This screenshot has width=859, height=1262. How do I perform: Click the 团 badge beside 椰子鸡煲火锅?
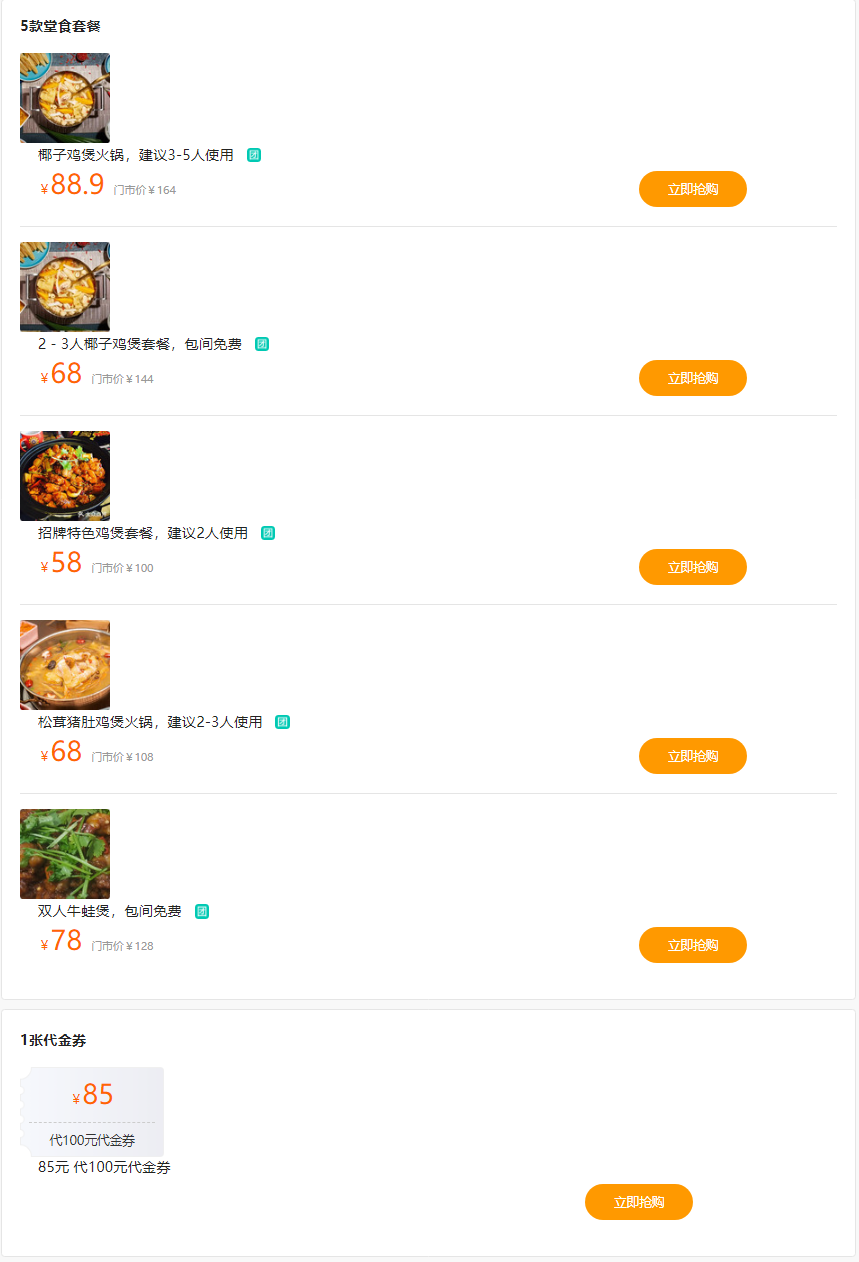click(254, 155)
